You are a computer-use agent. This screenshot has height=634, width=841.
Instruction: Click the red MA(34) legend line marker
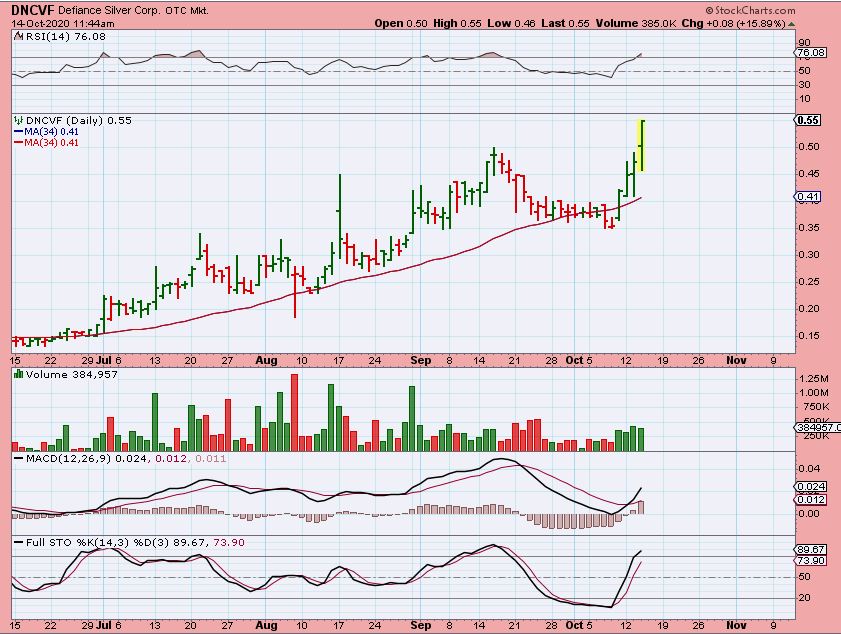pos(18,143)
